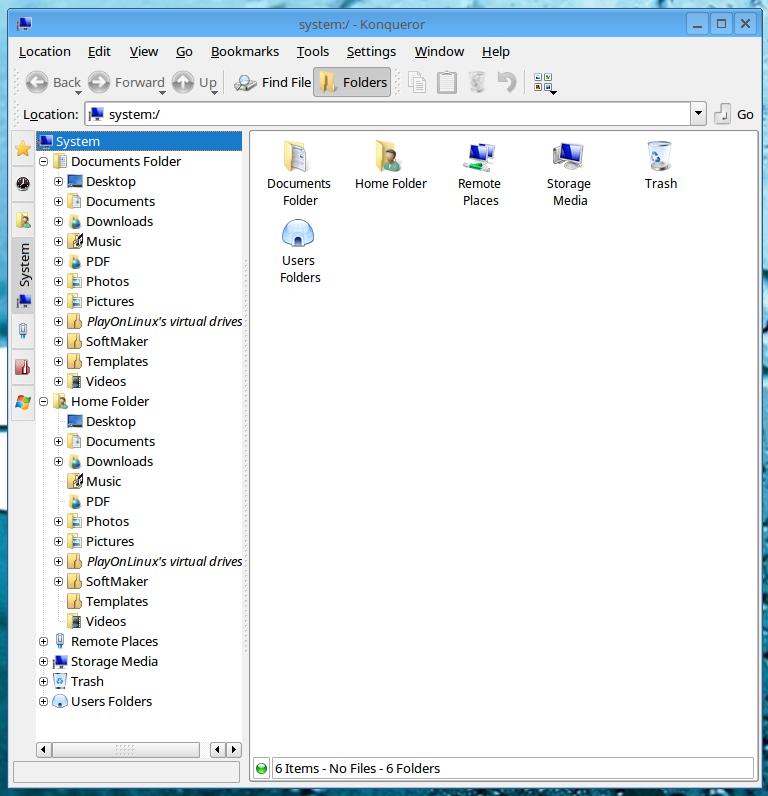This screenshot has height=796, width=768.
Task: Select the System root tree item
Action: point(139,141)
